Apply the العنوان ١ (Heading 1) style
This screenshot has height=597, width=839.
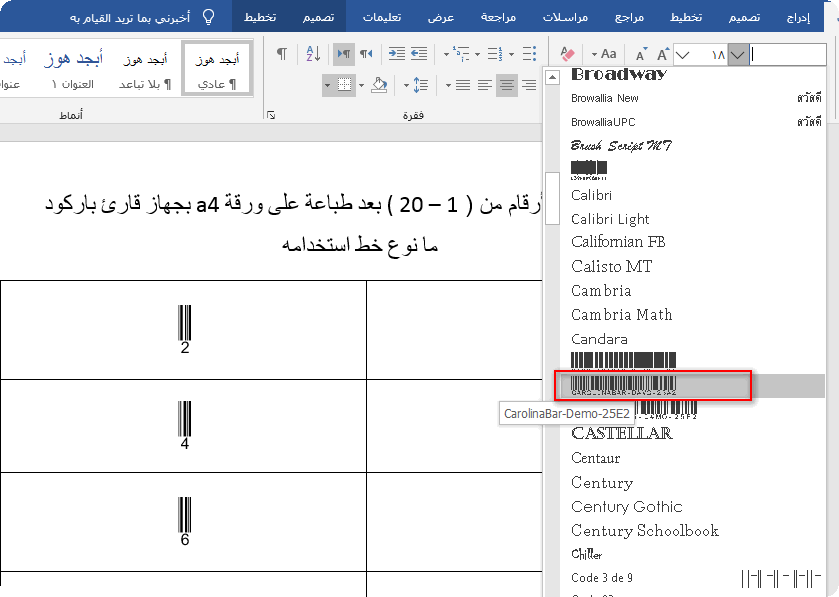click(x=73, y=70)
